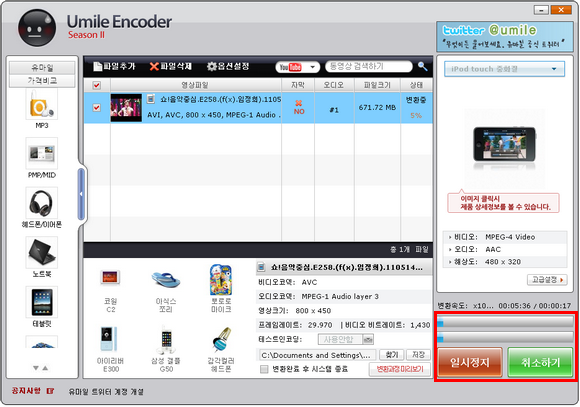Click the 취소하기 cancel button
Viewport: 580px width, 407px height.
540,362
